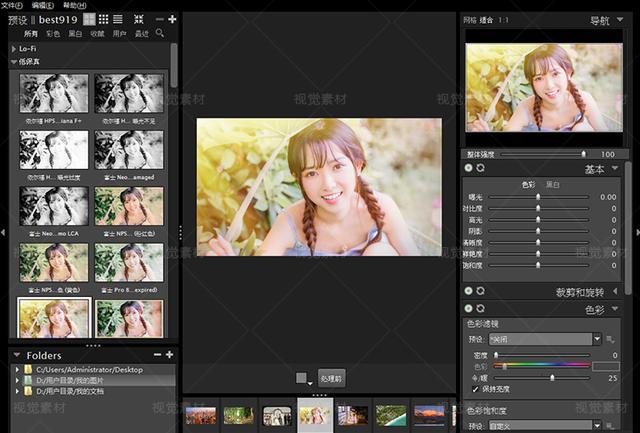Expand the D:/用户目录/我的文档 folder

tap(17, 391)
